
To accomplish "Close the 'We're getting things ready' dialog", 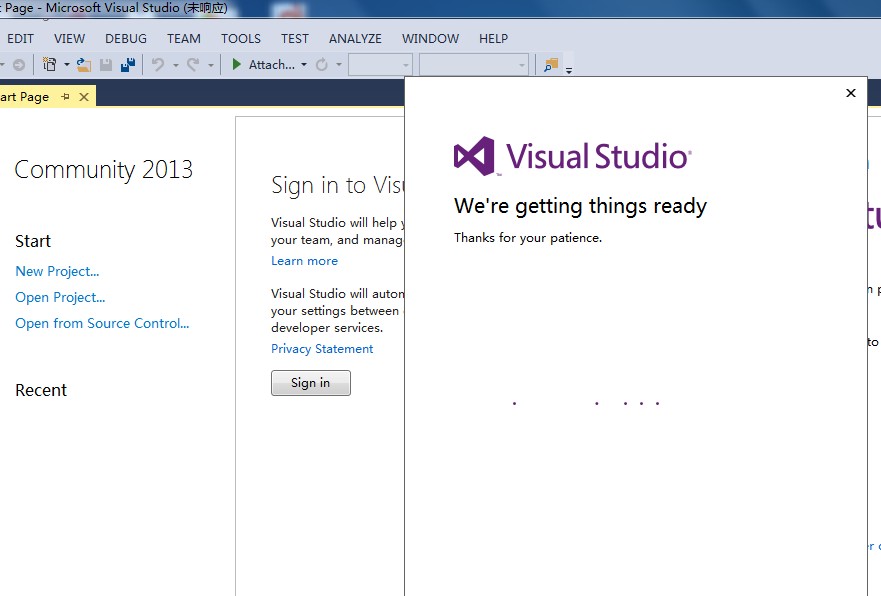I will pyautogui.click(x=851, y=93).
